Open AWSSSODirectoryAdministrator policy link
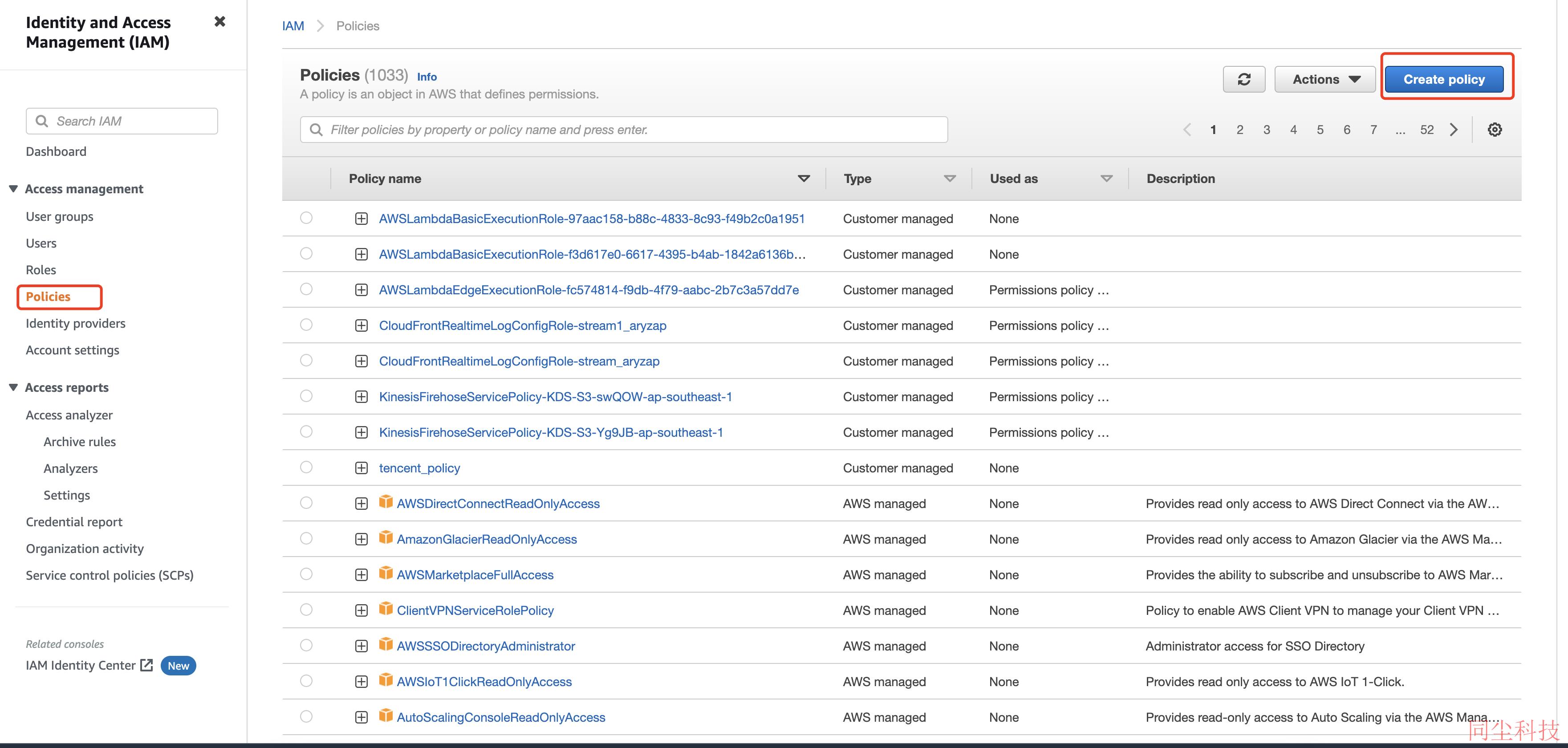This screenshot has height=748, width=1568. coord(486,646)
